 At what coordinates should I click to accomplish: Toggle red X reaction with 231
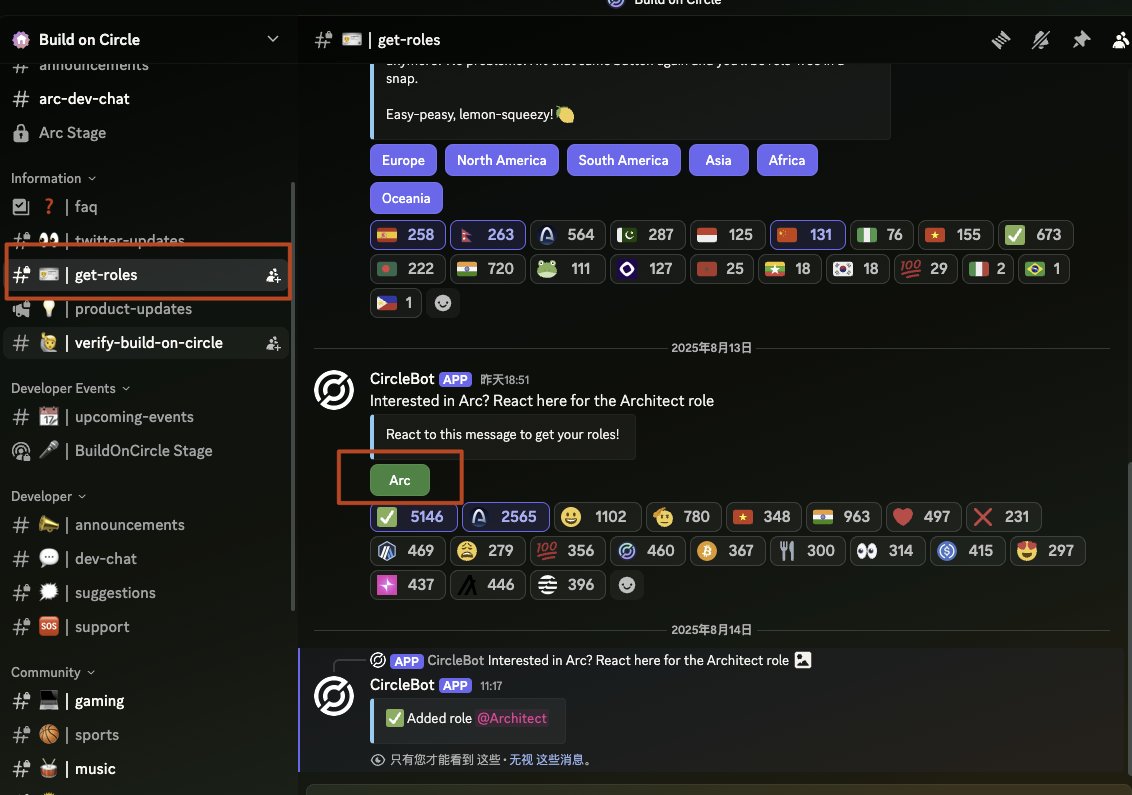(x=1003, y=517)
